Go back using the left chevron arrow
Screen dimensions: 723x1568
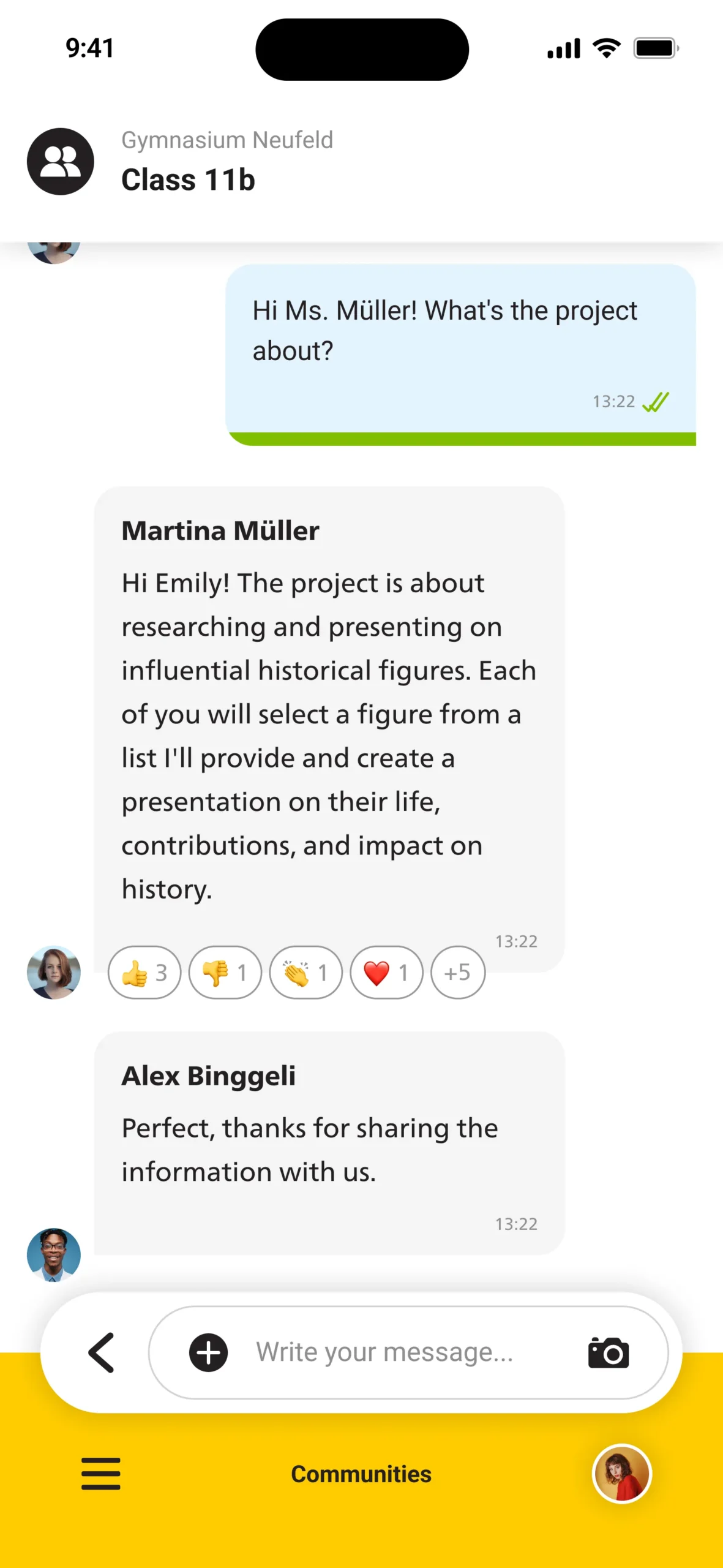tap(102, 1352)
